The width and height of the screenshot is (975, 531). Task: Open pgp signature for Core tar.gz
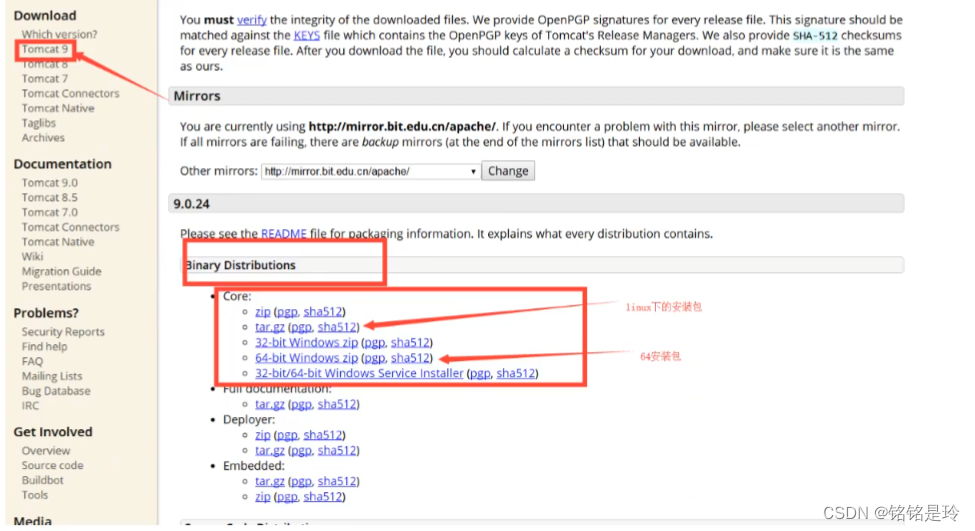coord(301,327)
